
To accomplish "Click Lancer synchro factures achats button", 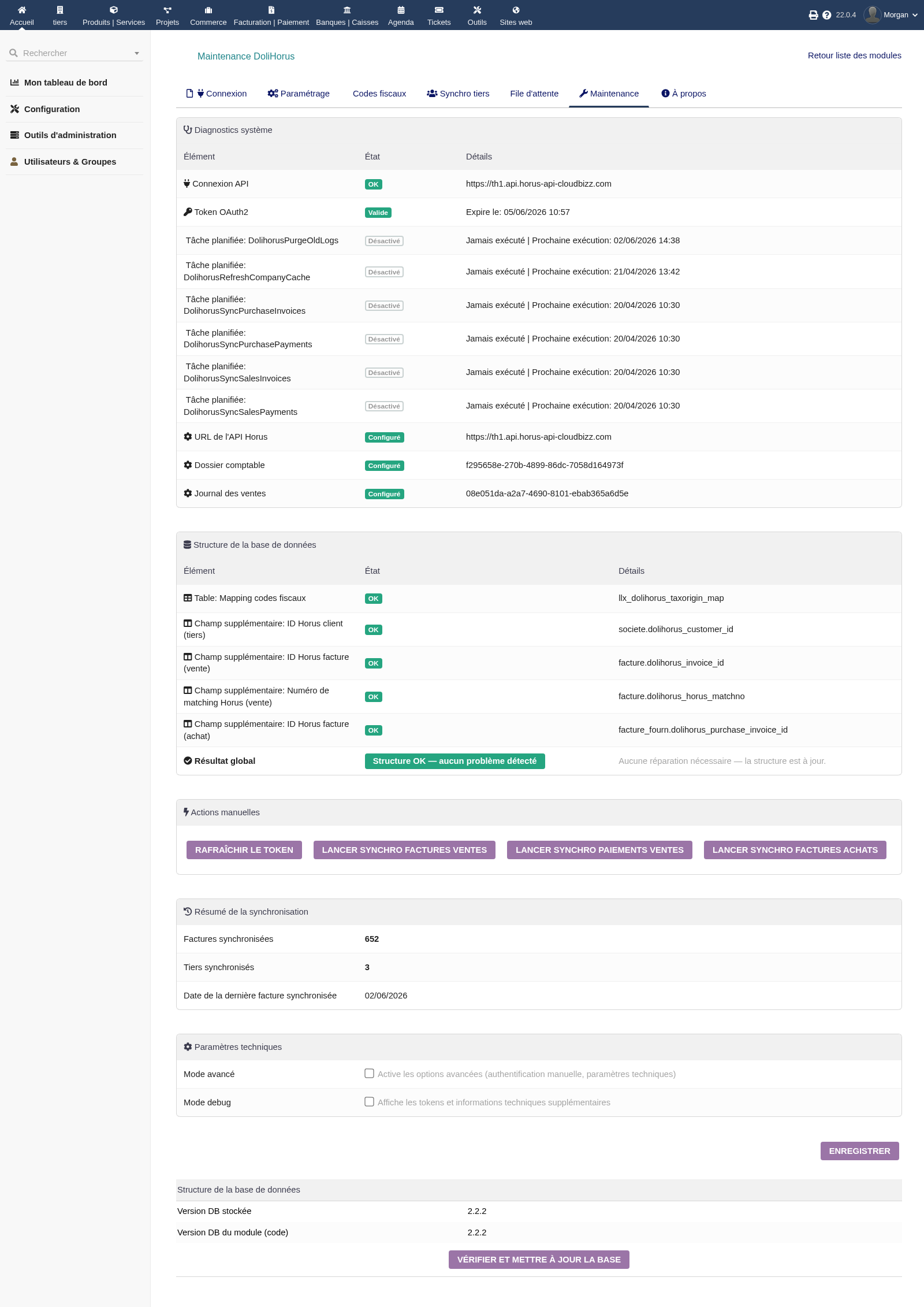I will (795, 850).
